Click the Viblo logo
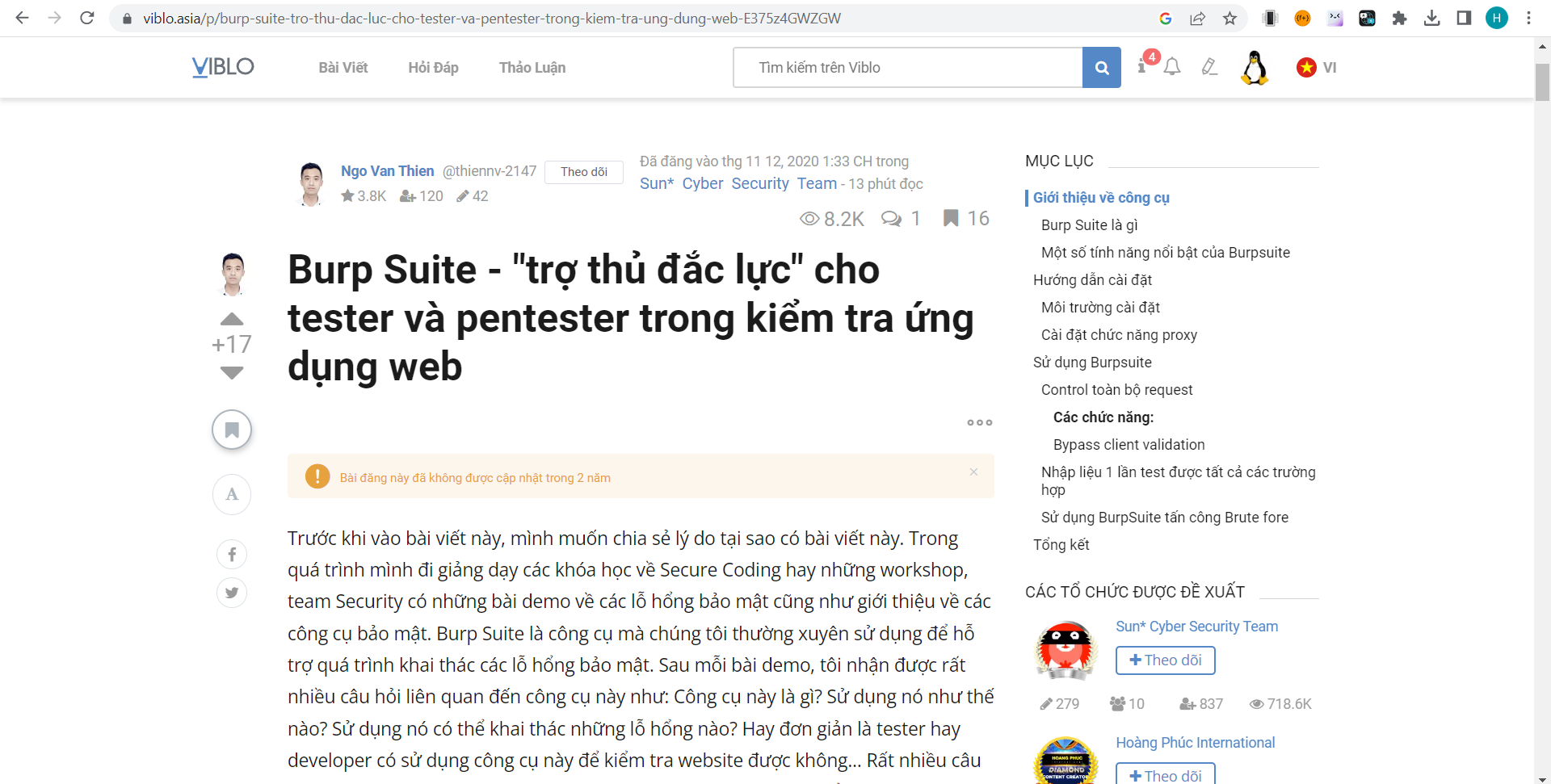This screenshot has width=1551, height=784. click(x=223, y=67)
